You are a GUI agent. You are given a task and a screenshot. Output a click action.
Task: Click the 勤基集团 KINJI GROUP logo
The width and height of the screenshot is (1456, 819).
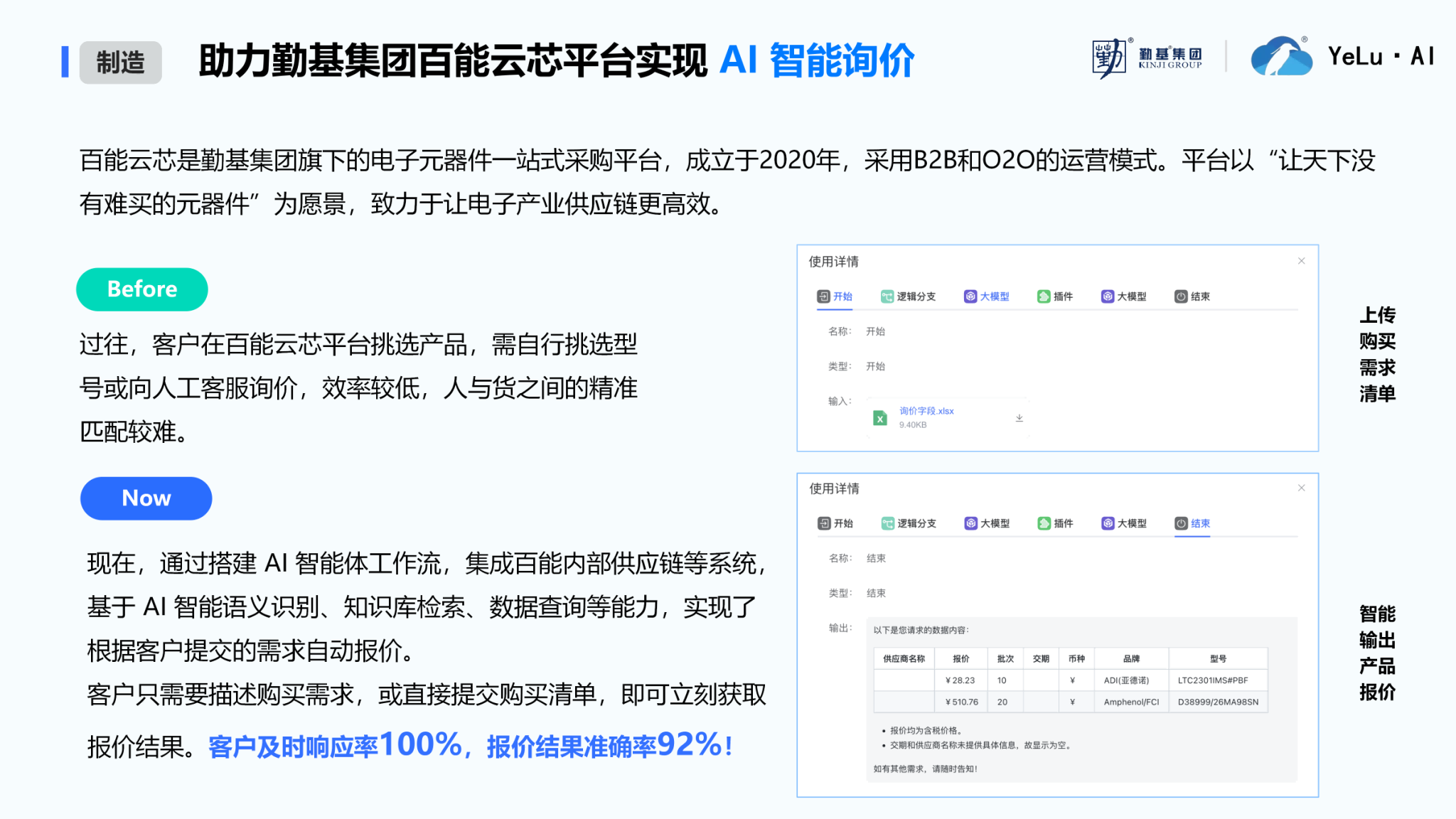(x=1147, y=57)
